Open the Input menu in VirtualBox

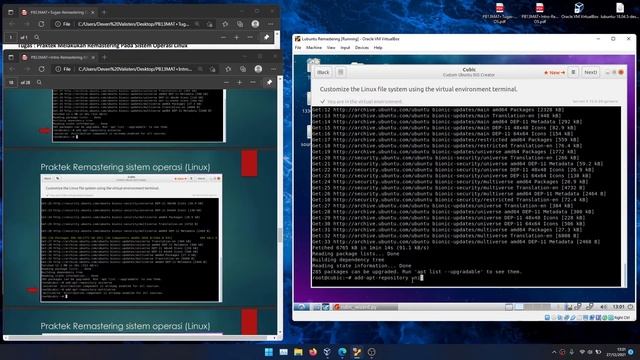[345, 48]
